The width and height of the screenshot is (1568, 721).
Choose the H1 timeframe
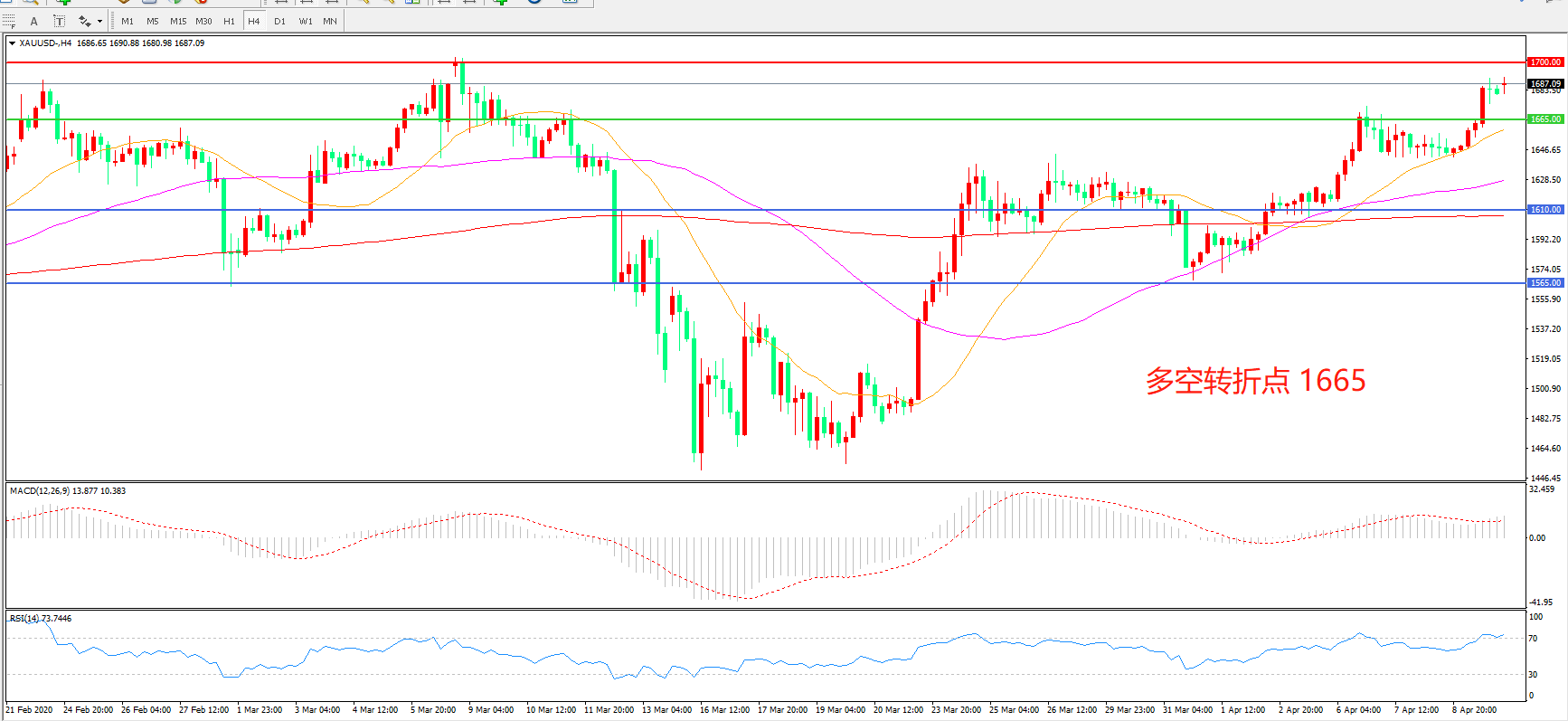tap(229, 21)
